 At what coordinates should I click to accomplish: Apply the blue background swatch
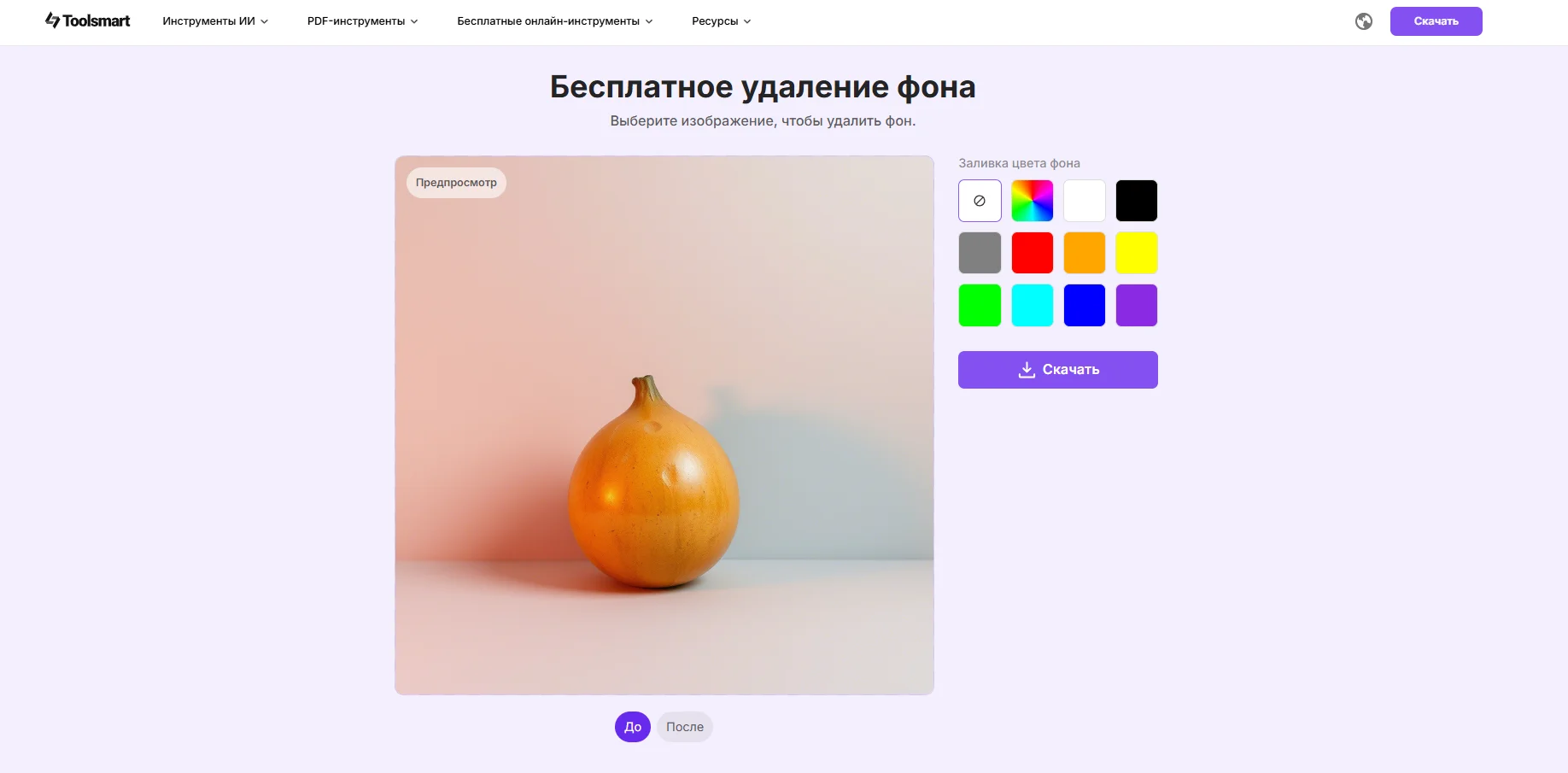click(x=1085, y=305)
